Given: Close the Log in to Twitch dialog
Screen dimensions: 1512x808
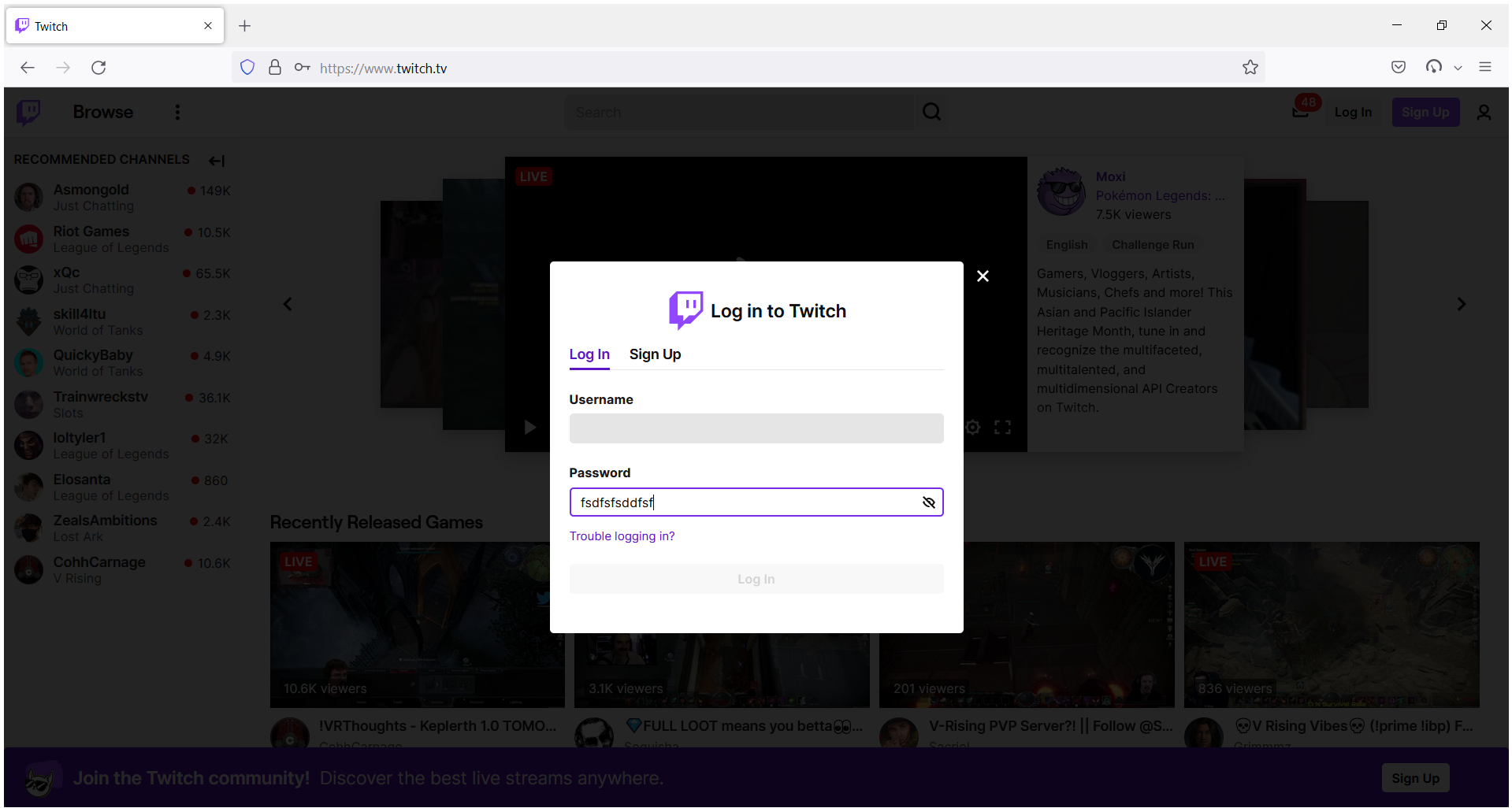Looking at the screenshot, I should point(983,276).
